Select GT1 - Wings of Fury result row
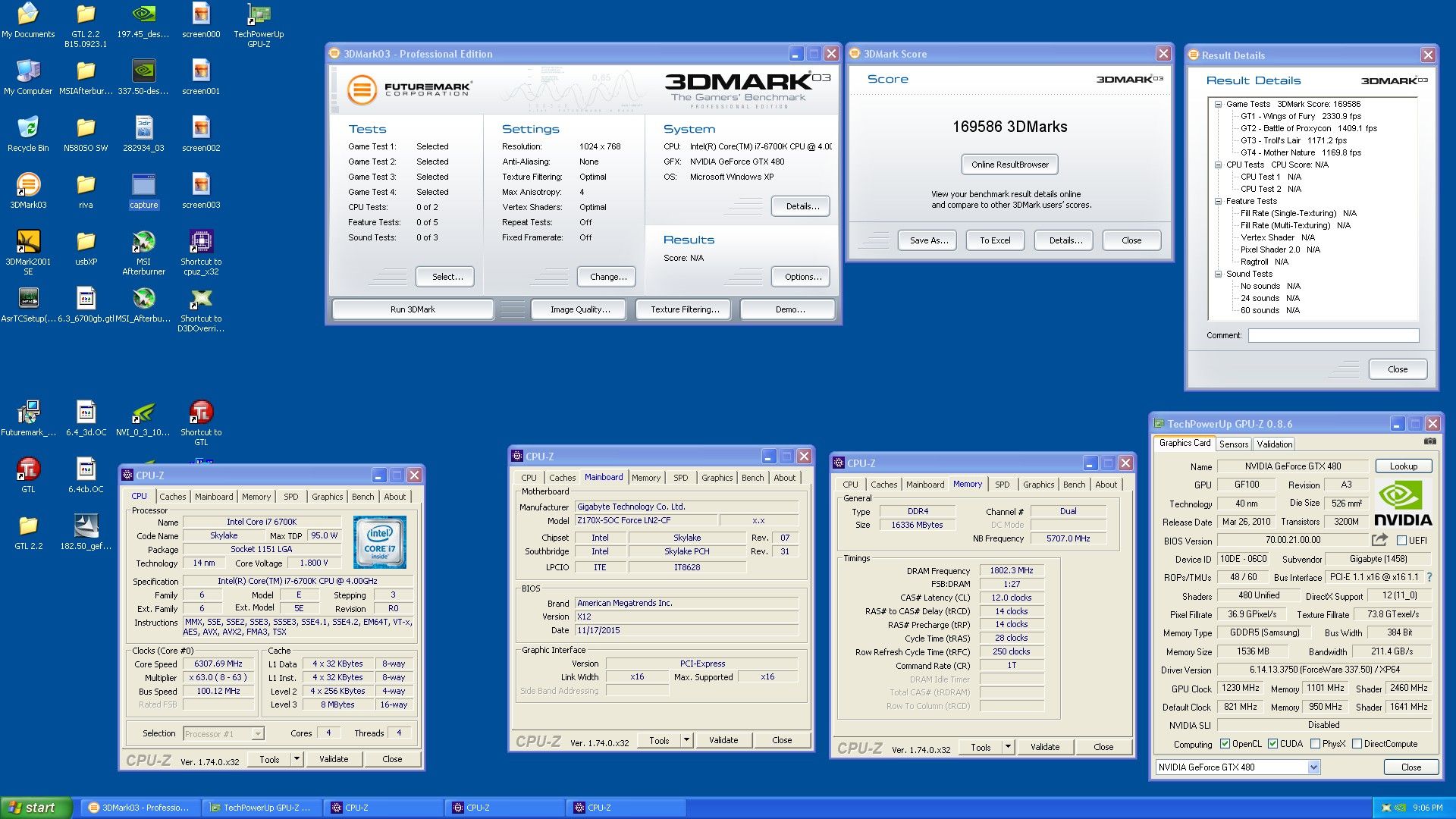The height and width of the screenshot is (819, 1456). pyautogui.click(x=1301, y=116)
